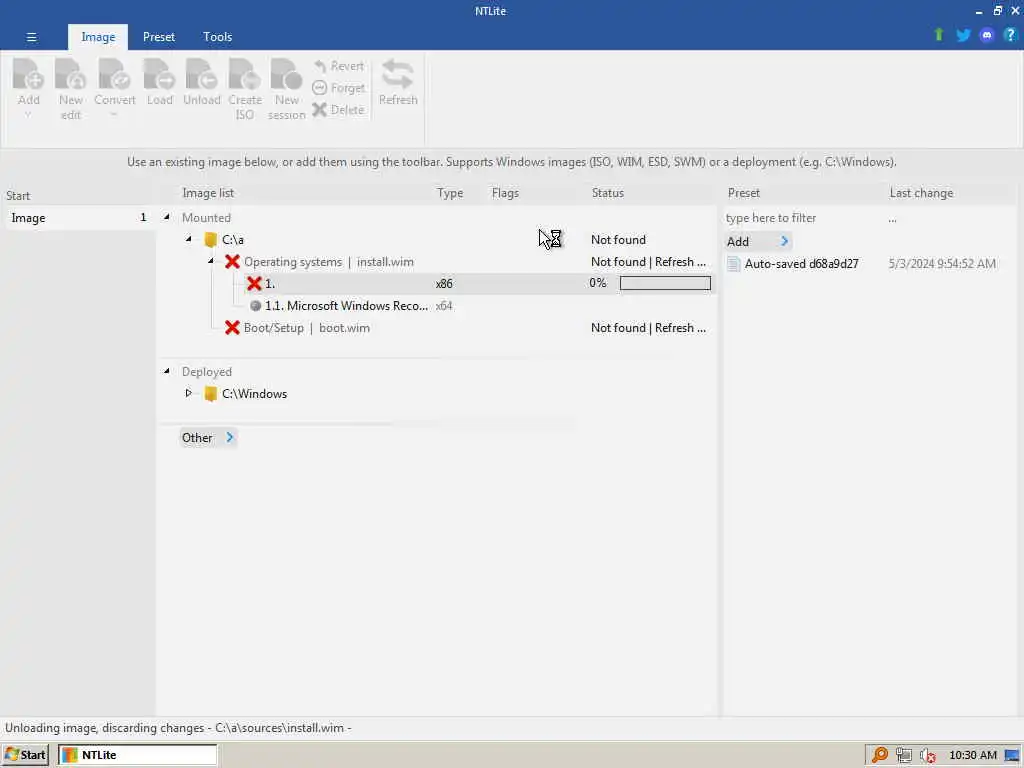This screenshot has width=1024, height=768.
Task: Click magnifier icon in system tray
Action: coord(880,755)
